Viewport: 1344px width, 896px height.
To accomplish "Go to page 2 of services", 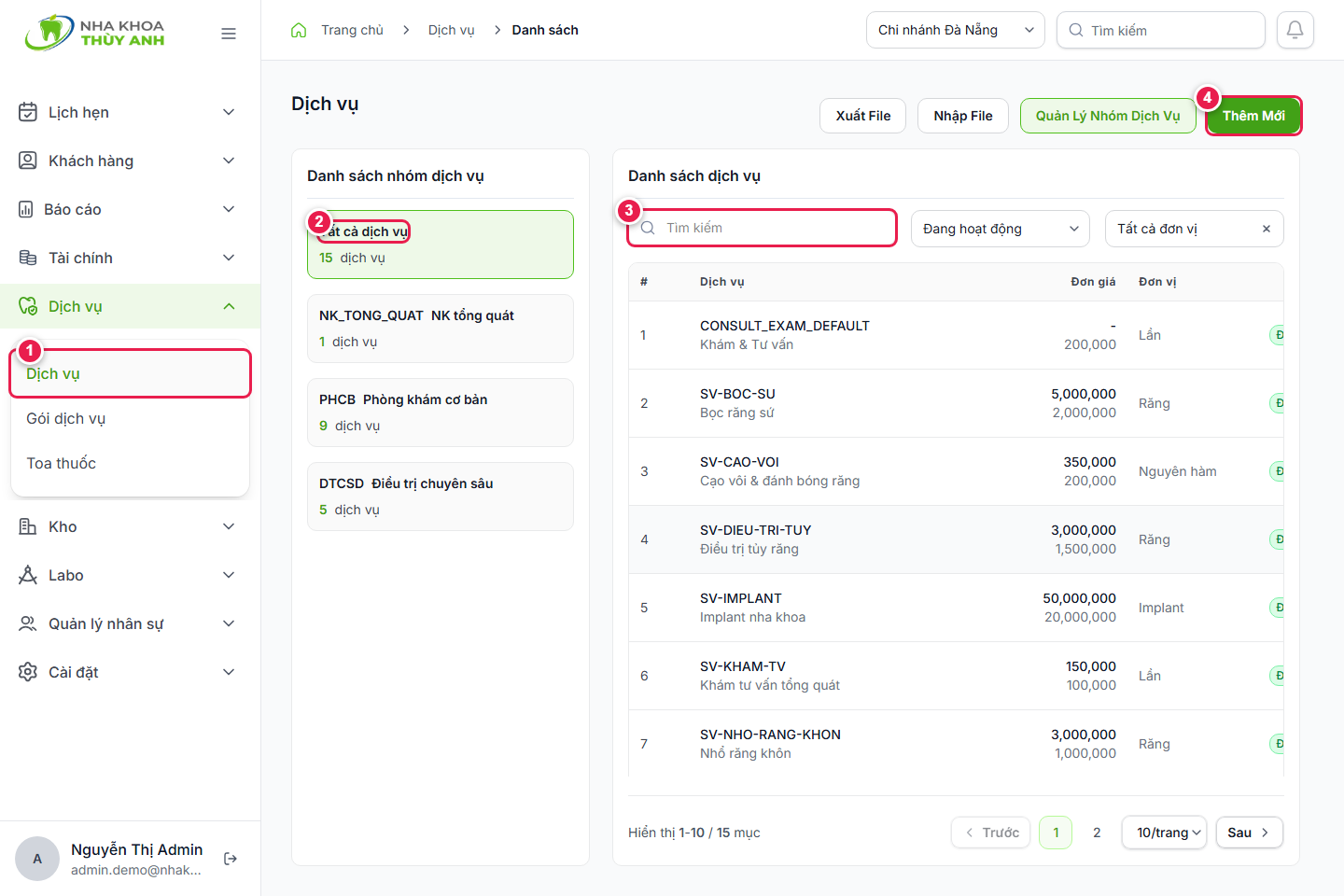I will 1097,833.
